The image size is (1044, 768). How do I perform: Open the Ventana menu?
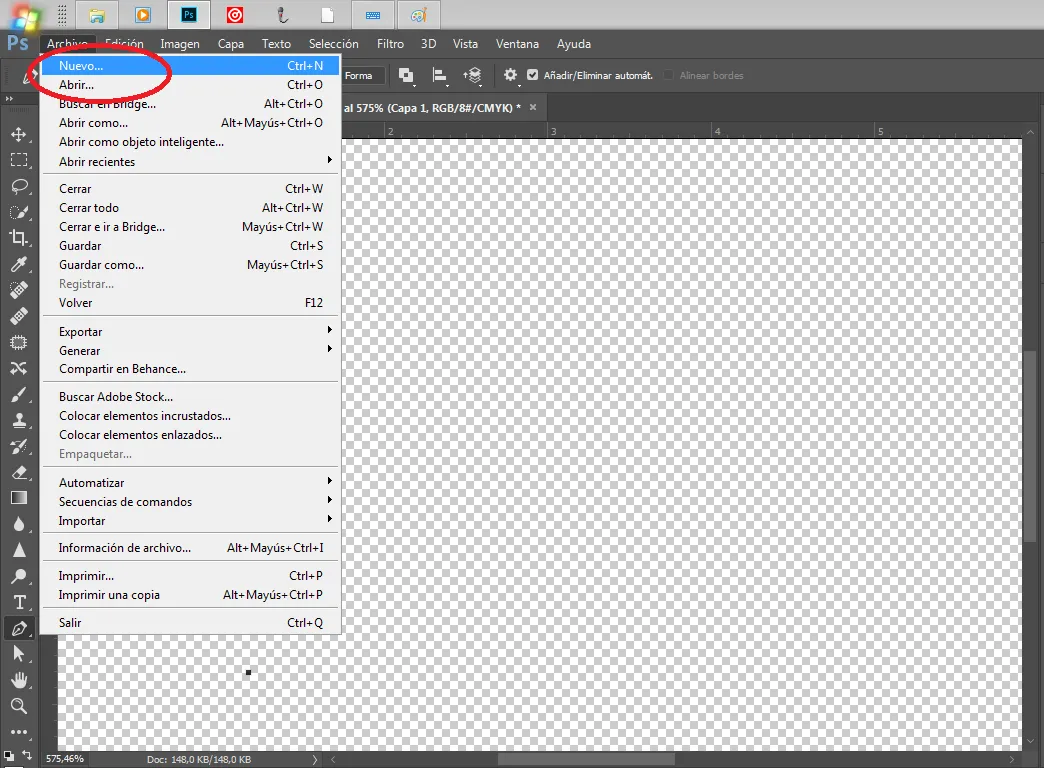(x=517, y=44)
